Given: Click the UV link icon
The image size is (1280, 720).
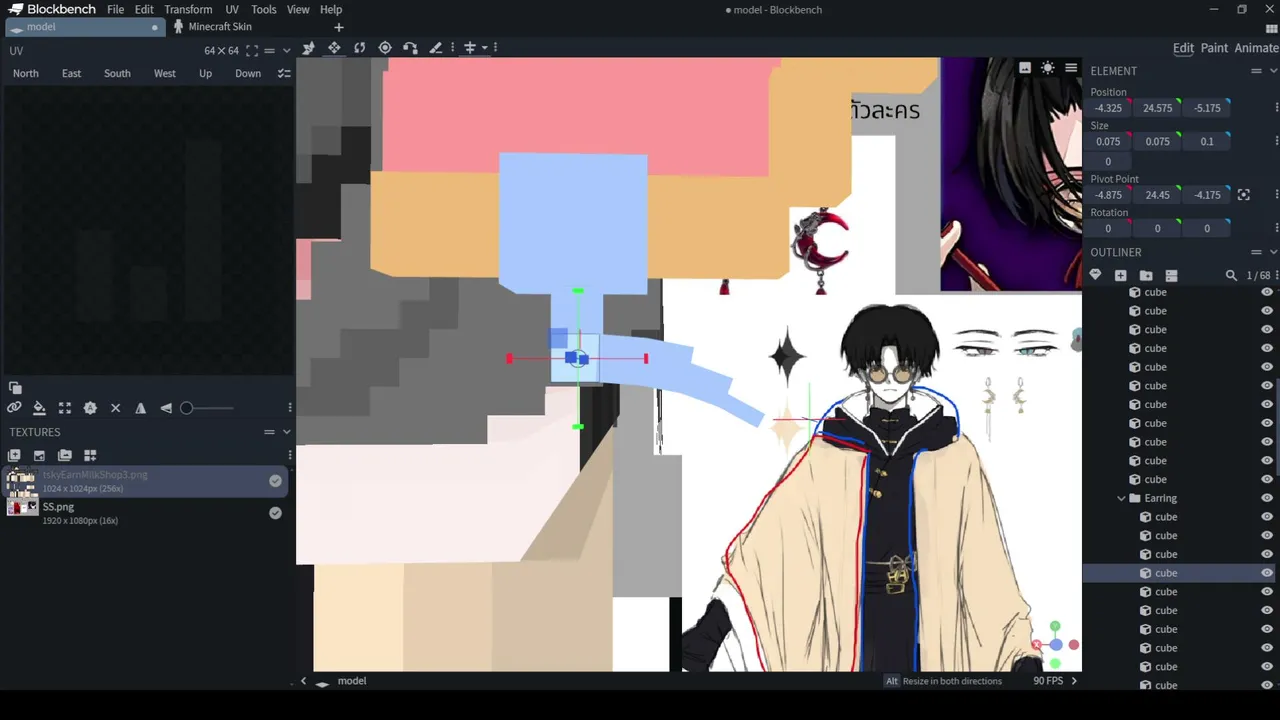Looking at the screenshot, I should tap(14, 408).
